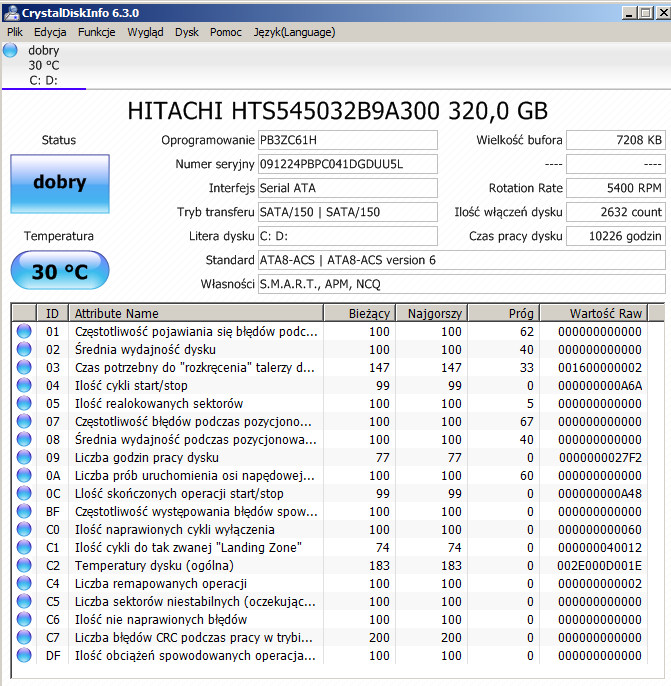This screenshot has height=686, width=671.
Task: Click raw value 002E000D001E
Action: (x=599, y=565)
